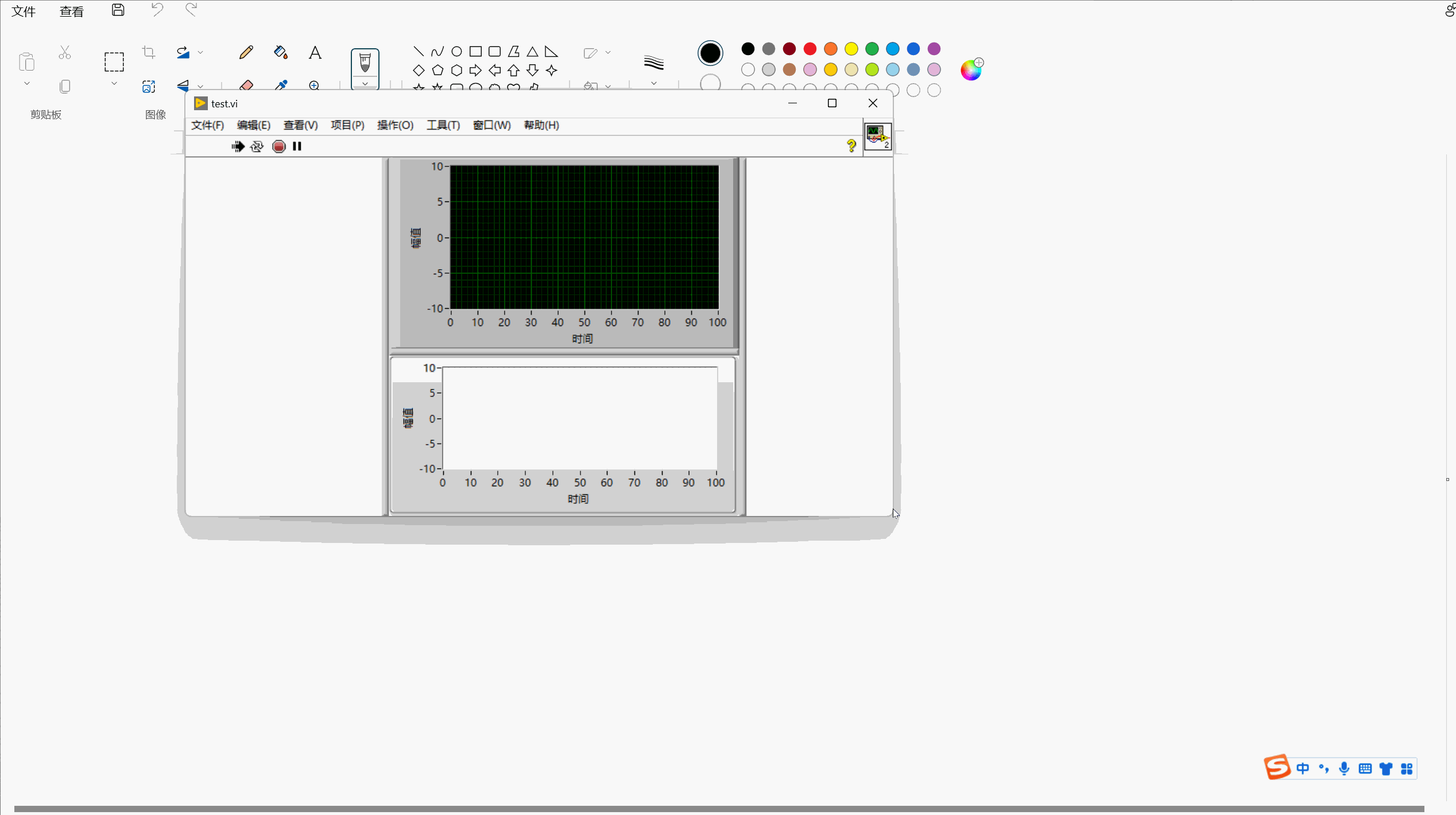Click the Run arrow icon to execute VI
The width and height of the screenshot is (1456, 815).
pos(238,146)
